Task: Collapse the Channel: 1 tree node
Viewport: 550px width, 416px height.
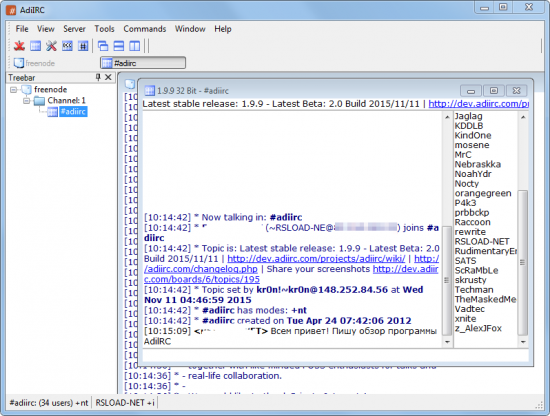Action: pyautogui.click(x=27, y=101)
